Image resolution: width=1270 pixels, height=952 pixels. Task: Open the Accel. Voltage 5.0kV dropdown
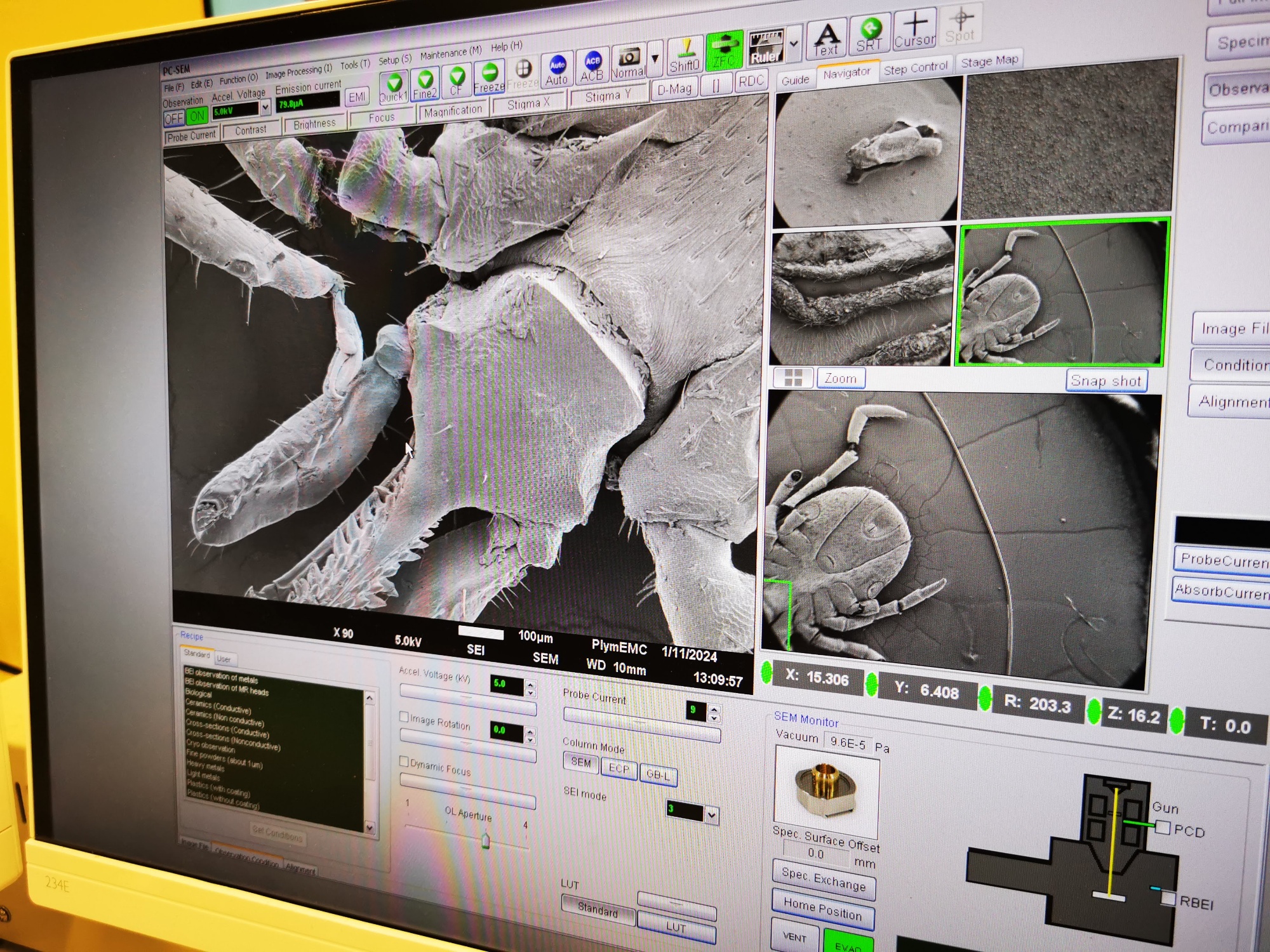265,107
